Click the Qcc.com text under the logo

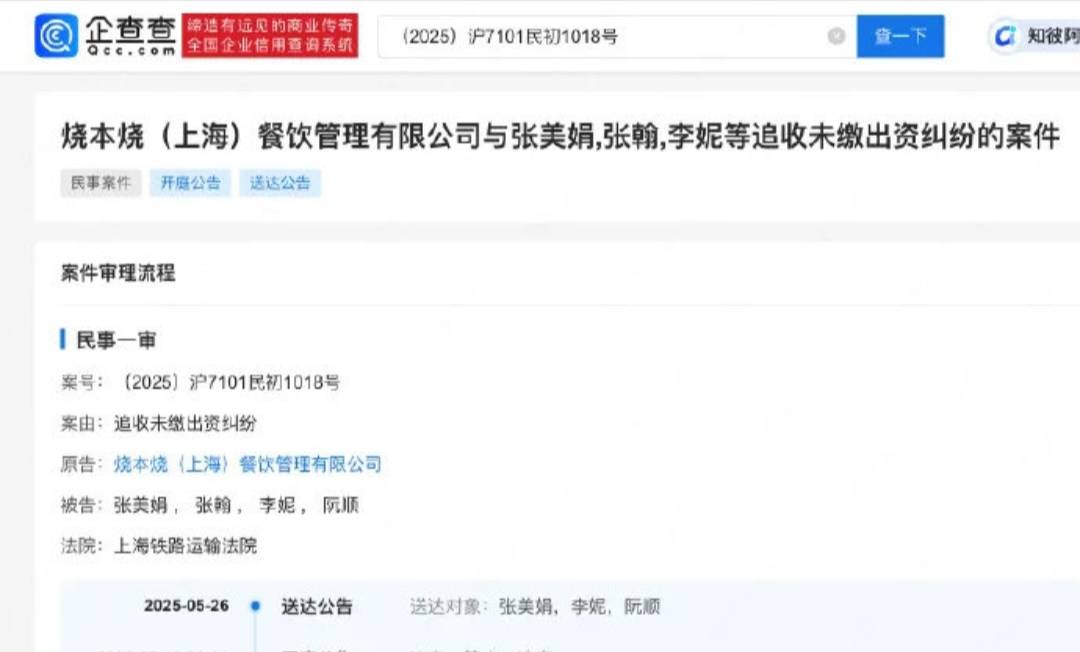[x=131, y=50]
